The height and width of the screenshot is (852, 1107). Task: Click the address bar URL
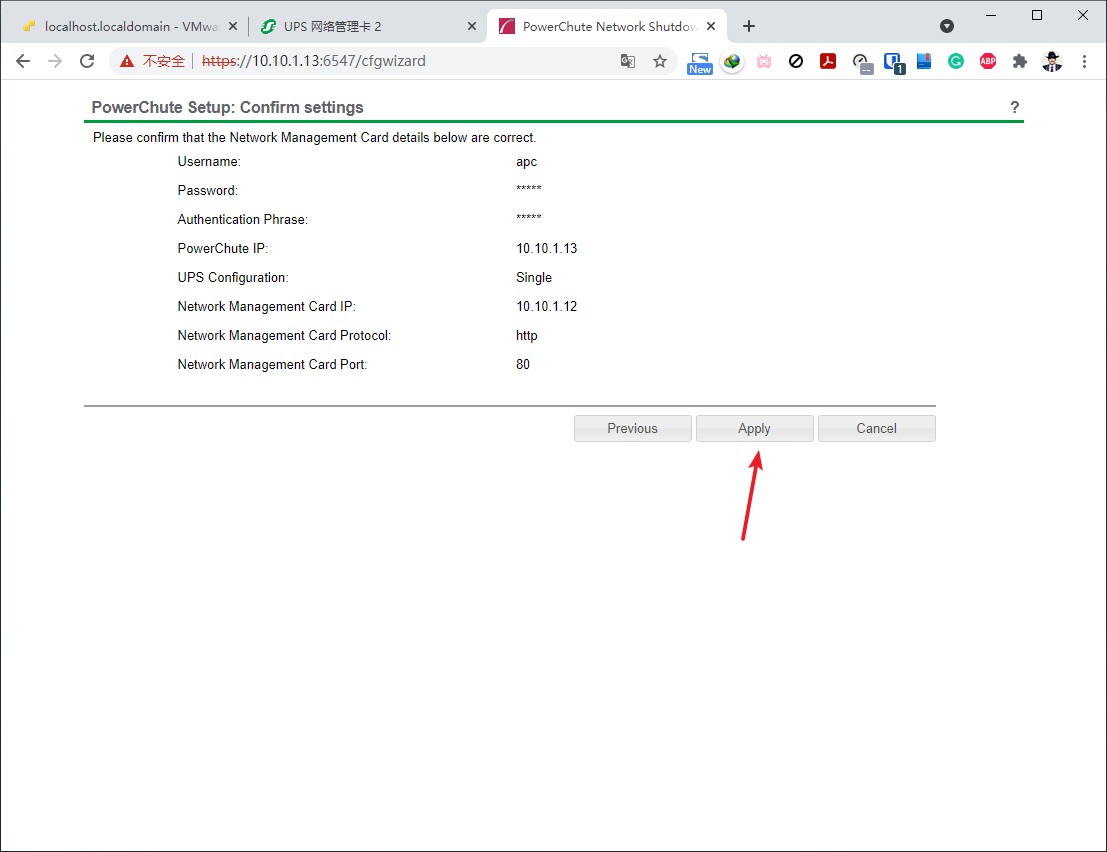[x=400, y=61]
